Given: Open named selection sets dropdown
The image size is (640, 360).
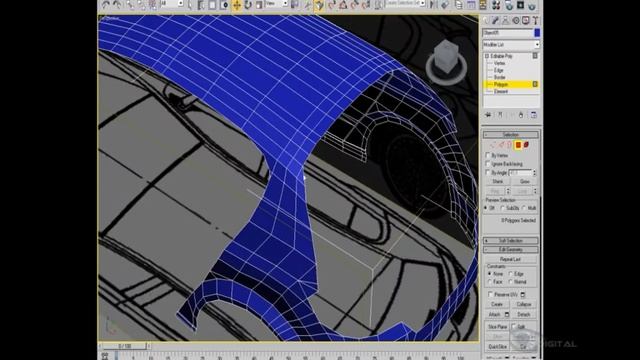Looking at the screenshot, I should (405, 4).
